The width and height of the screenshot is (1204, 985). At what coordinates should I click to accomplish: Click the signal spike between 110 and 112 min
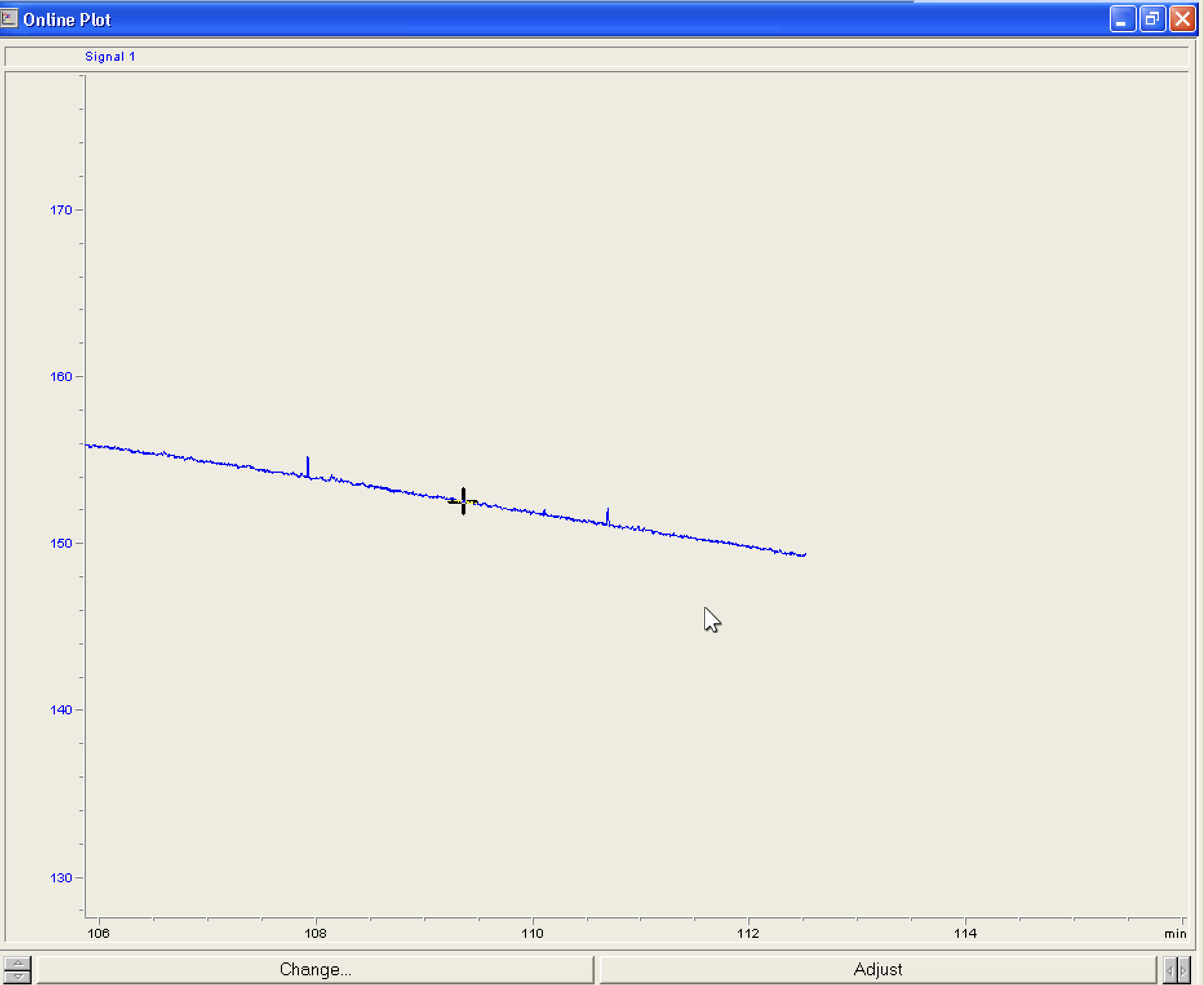point(607,515)
